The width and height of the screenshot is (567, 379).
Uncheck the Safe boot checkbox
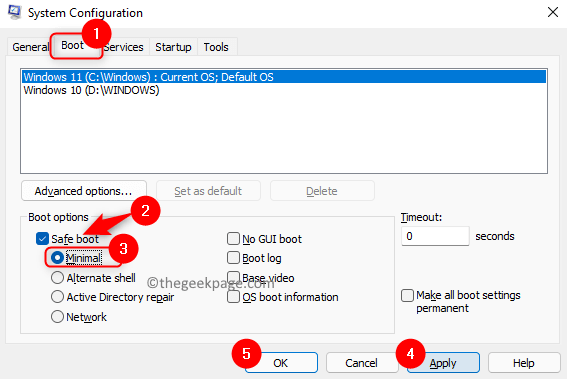coord(42,239)
